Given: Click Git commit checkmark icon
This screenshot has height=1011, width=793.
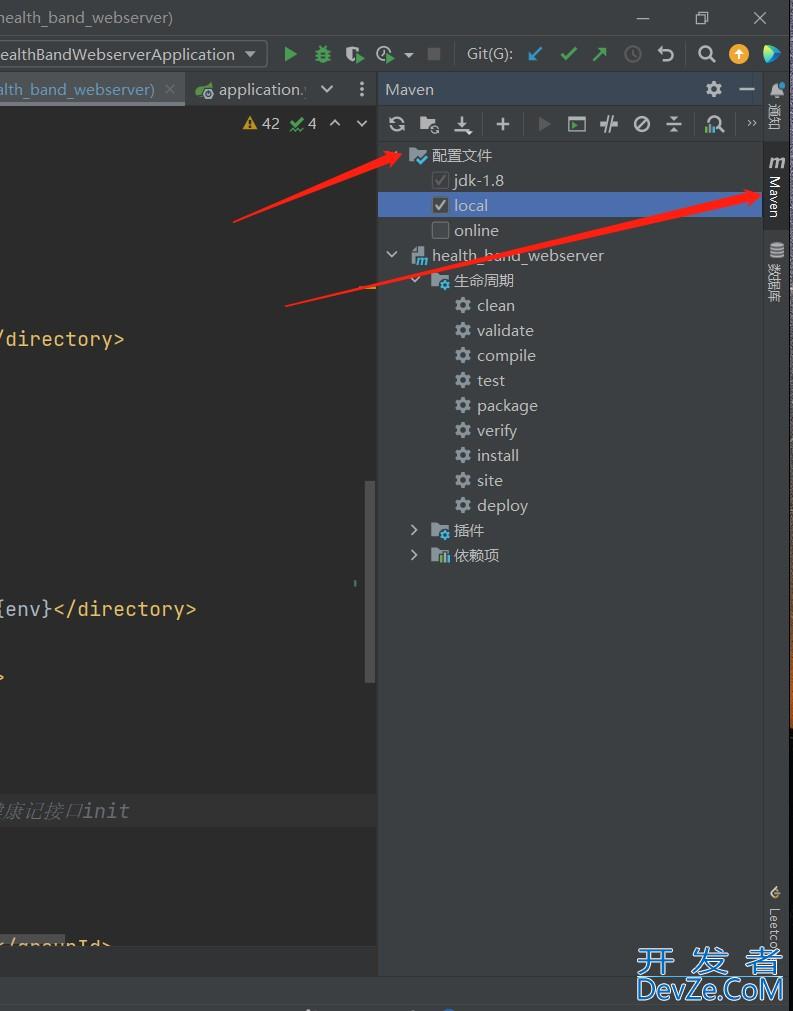Looking at the screenshot, I should point(568,54).
